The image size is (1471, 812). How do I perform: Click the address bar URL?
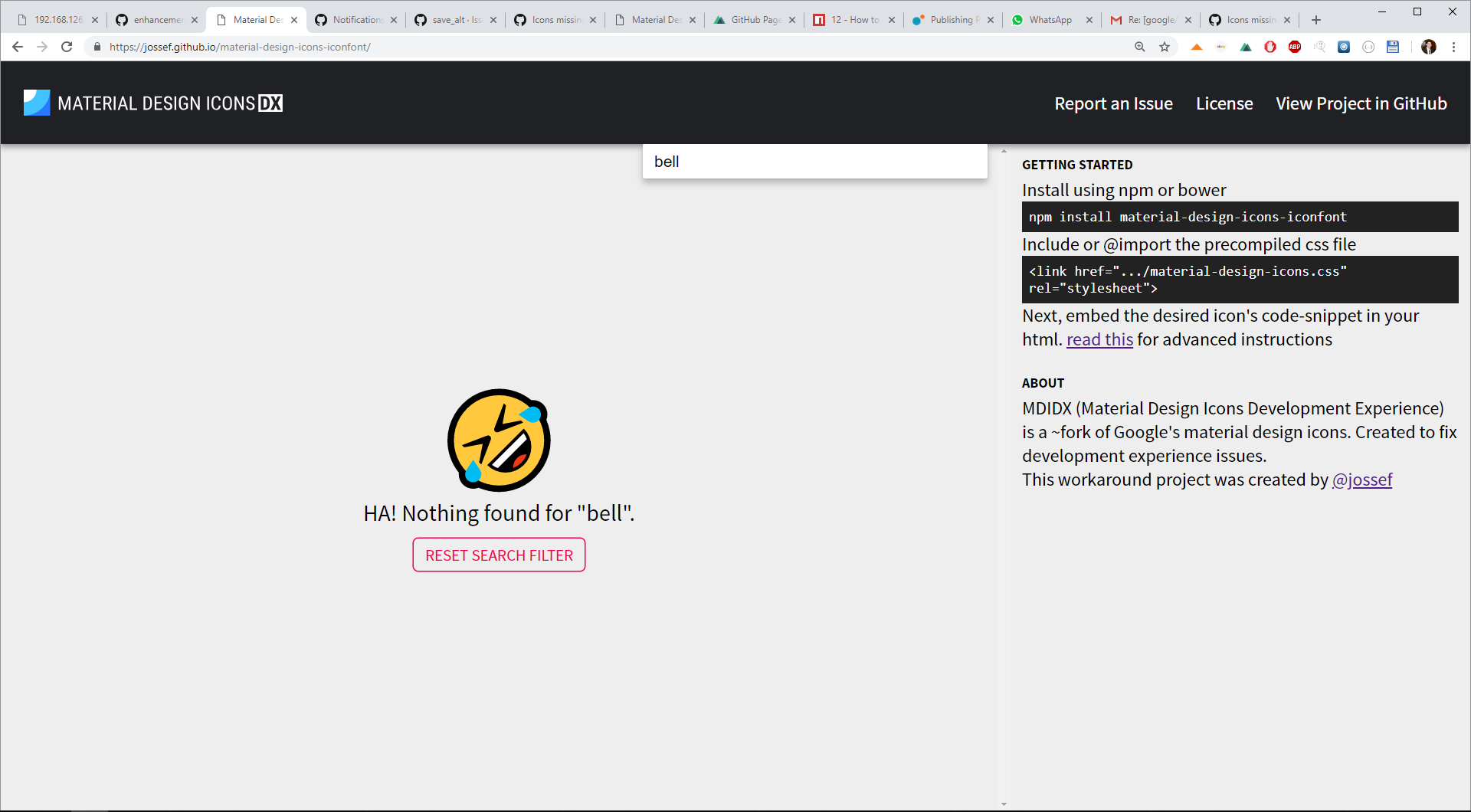[240, 47]
